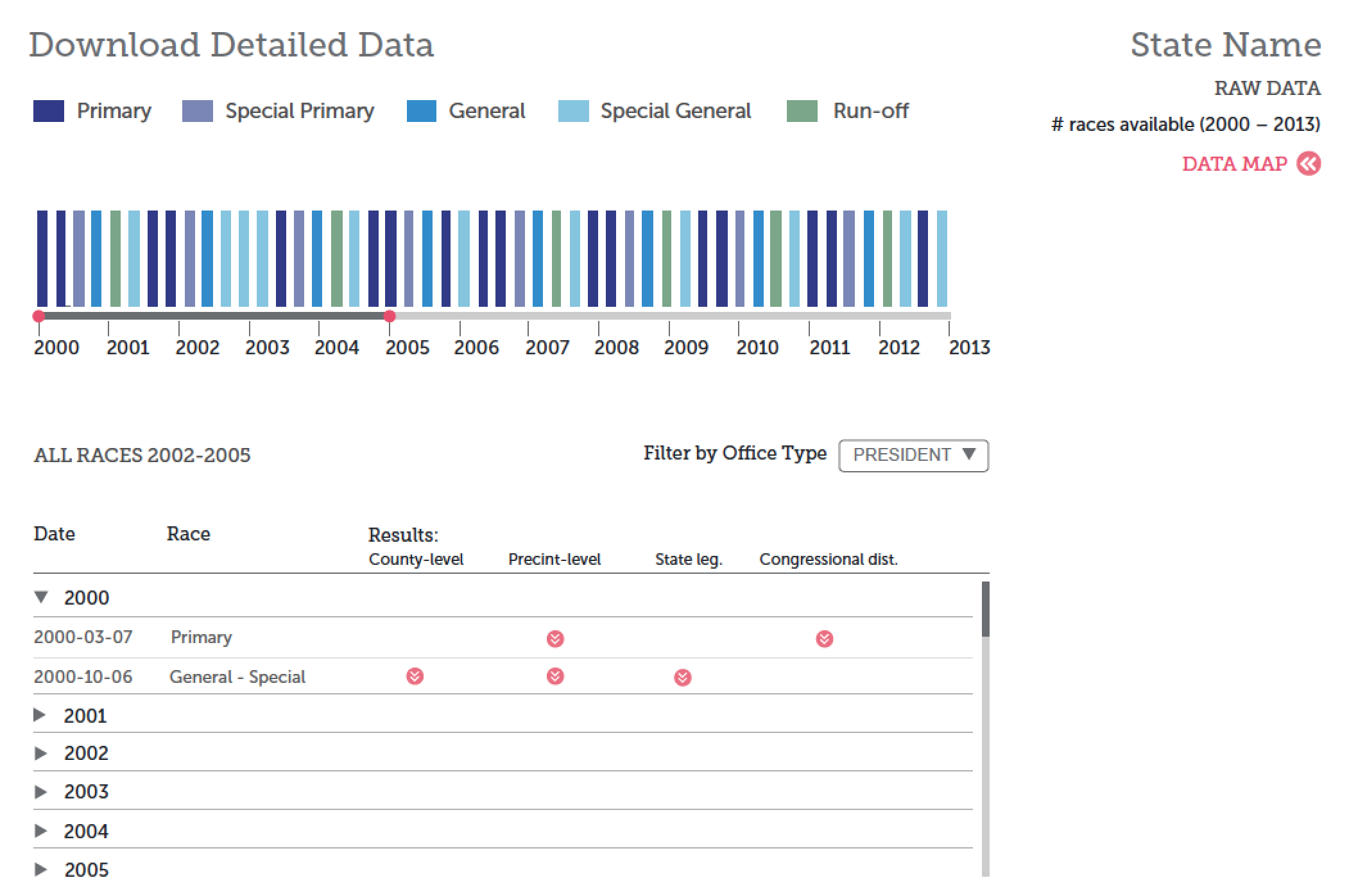Click the Special General legend color swatch
This screenshot has height=896, width=1349.
(574, 111)
